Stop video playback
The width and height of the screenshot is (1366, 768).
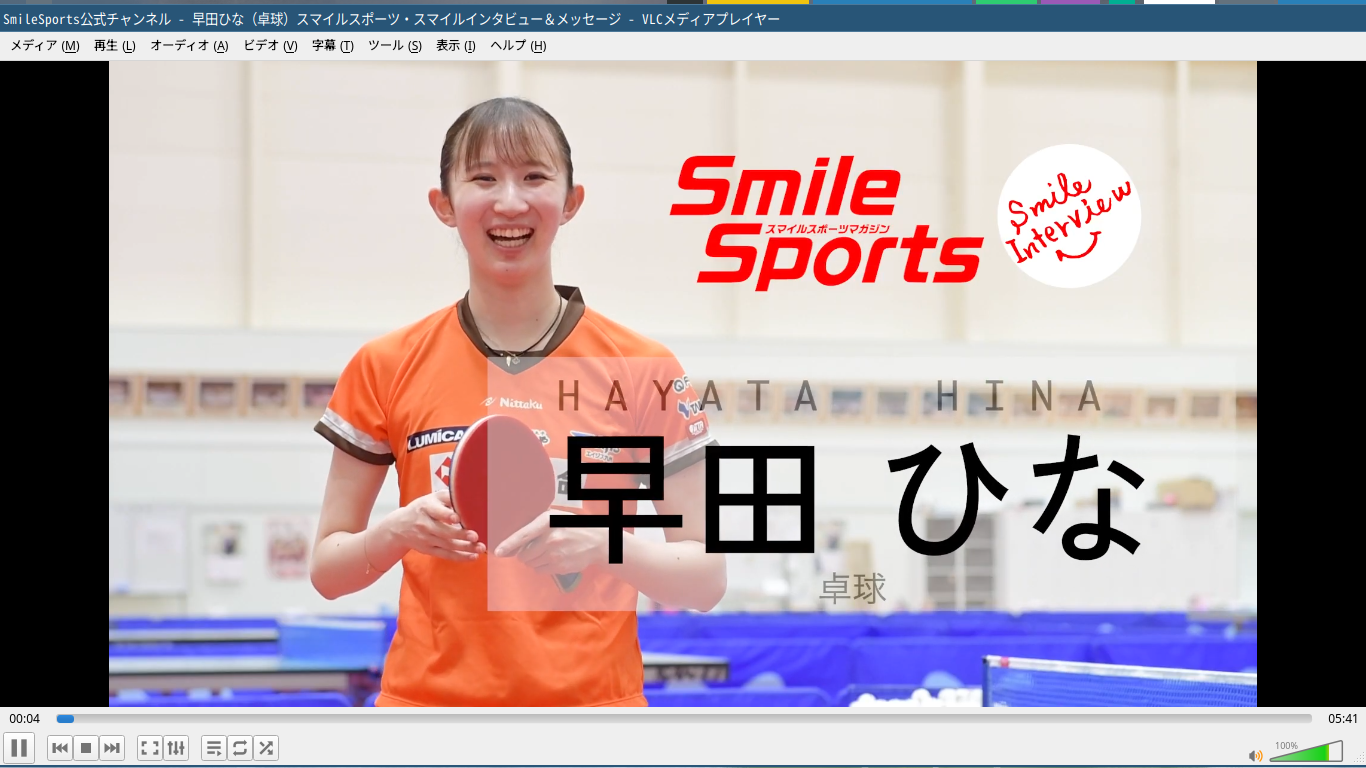[x=86, y=748]
